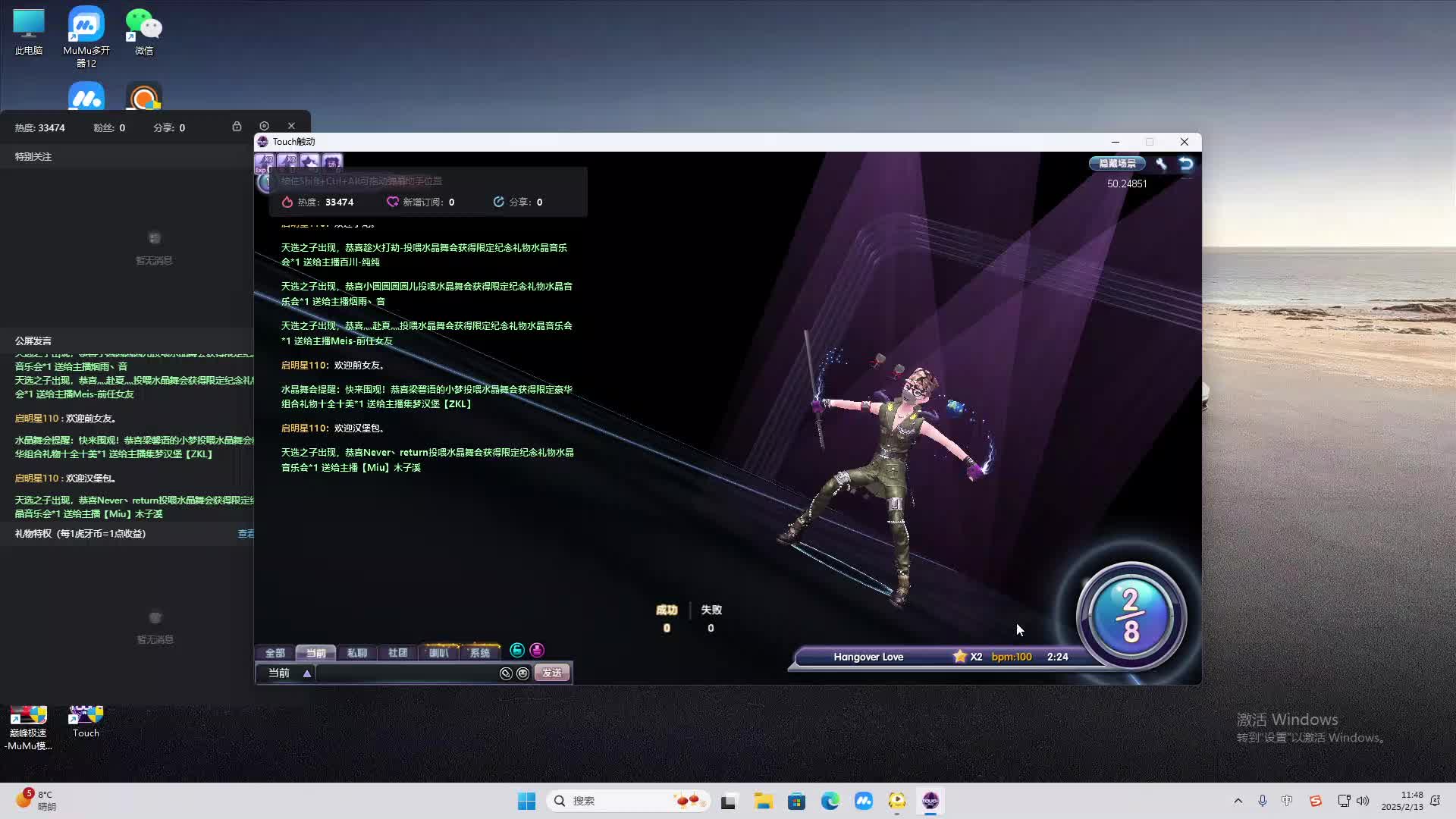Screen dimensions: 1456x819
Task: Open streaming panel settings target icon
Action: point(264,126)
